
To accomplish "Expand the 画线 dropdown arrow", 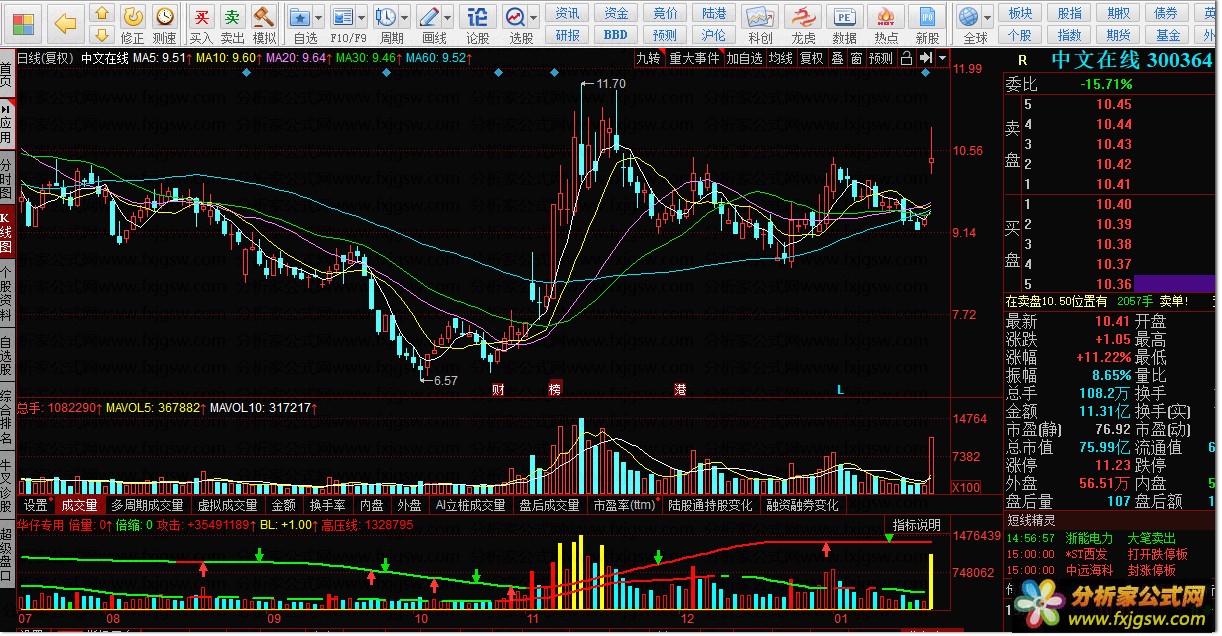I will pyautogui.click(x=448, y=18).
